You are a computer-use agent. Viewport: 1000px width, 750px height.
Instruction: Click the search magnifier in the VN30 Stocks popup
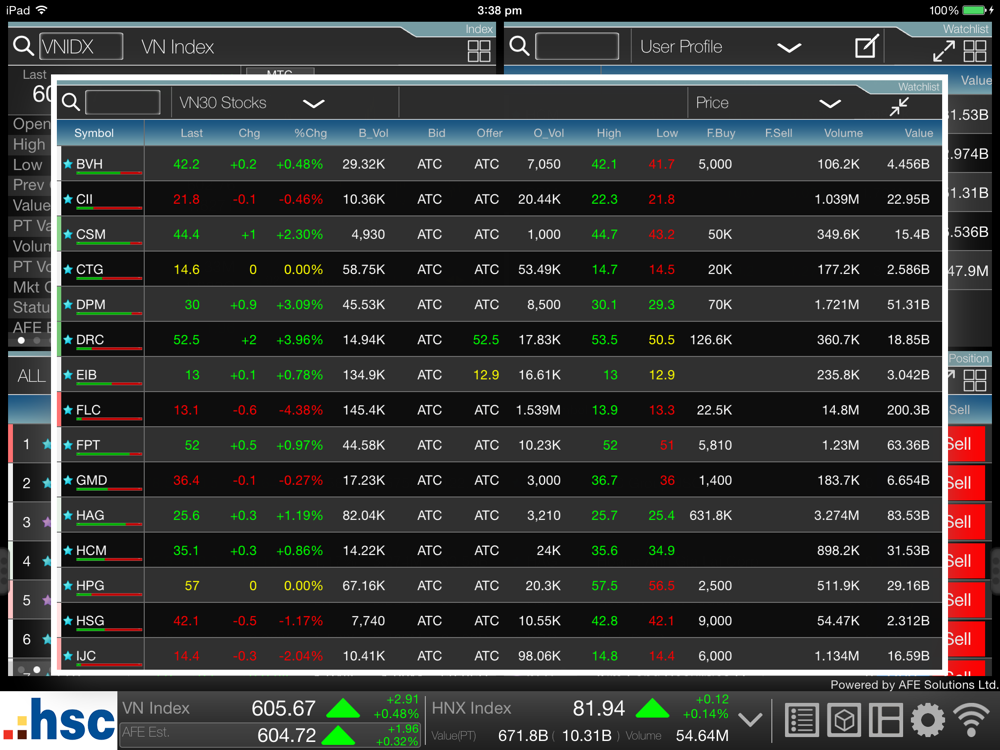(x=71, y=102)
